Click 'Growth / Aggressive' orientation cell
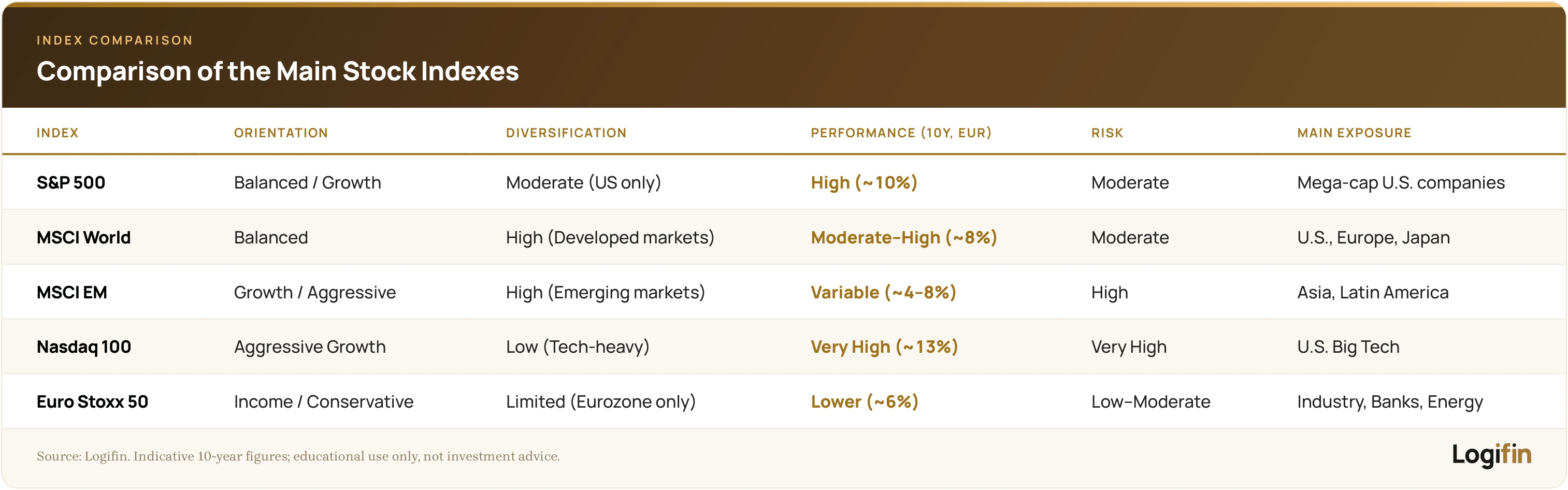This screenshot has width=1568, height=490. (315, 292)
